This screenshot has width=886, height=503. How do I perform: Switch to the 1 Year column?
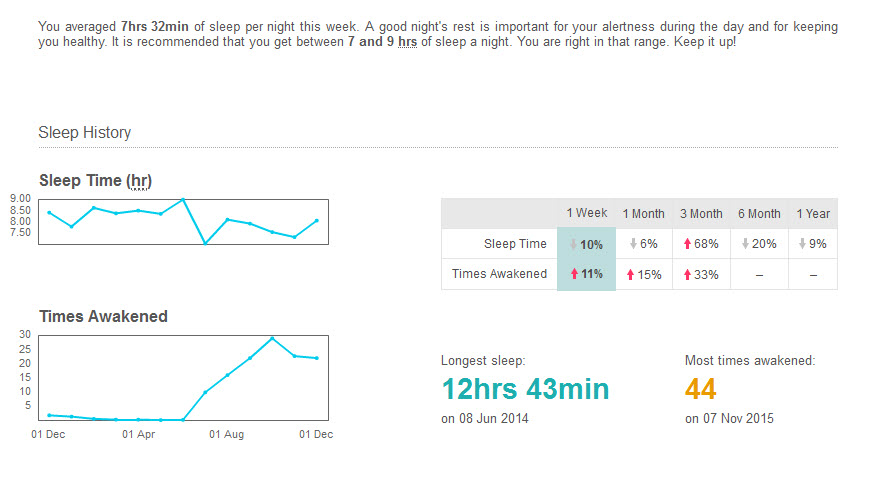(x=813, y=214)
